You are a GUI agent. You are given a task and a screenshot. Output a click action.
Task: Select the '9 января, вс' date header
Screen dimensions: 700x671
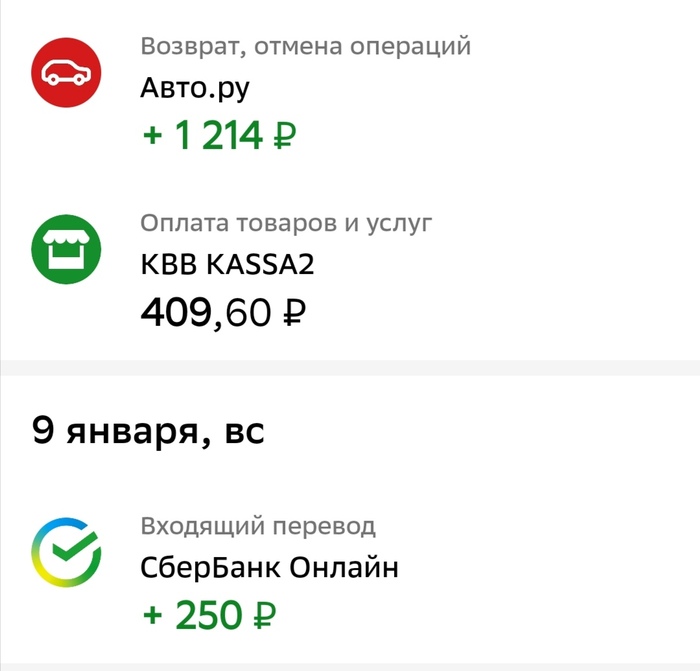pos(148,431)
